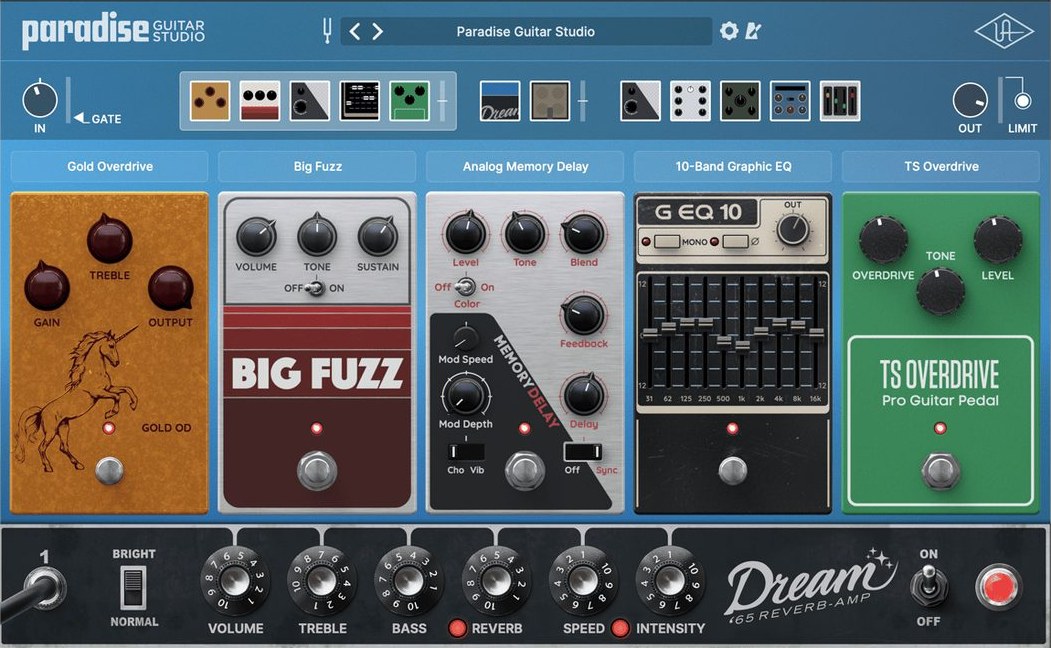
Task: Toggle amp SPEED/INTENSITY tremolo button
Action: 620,628
